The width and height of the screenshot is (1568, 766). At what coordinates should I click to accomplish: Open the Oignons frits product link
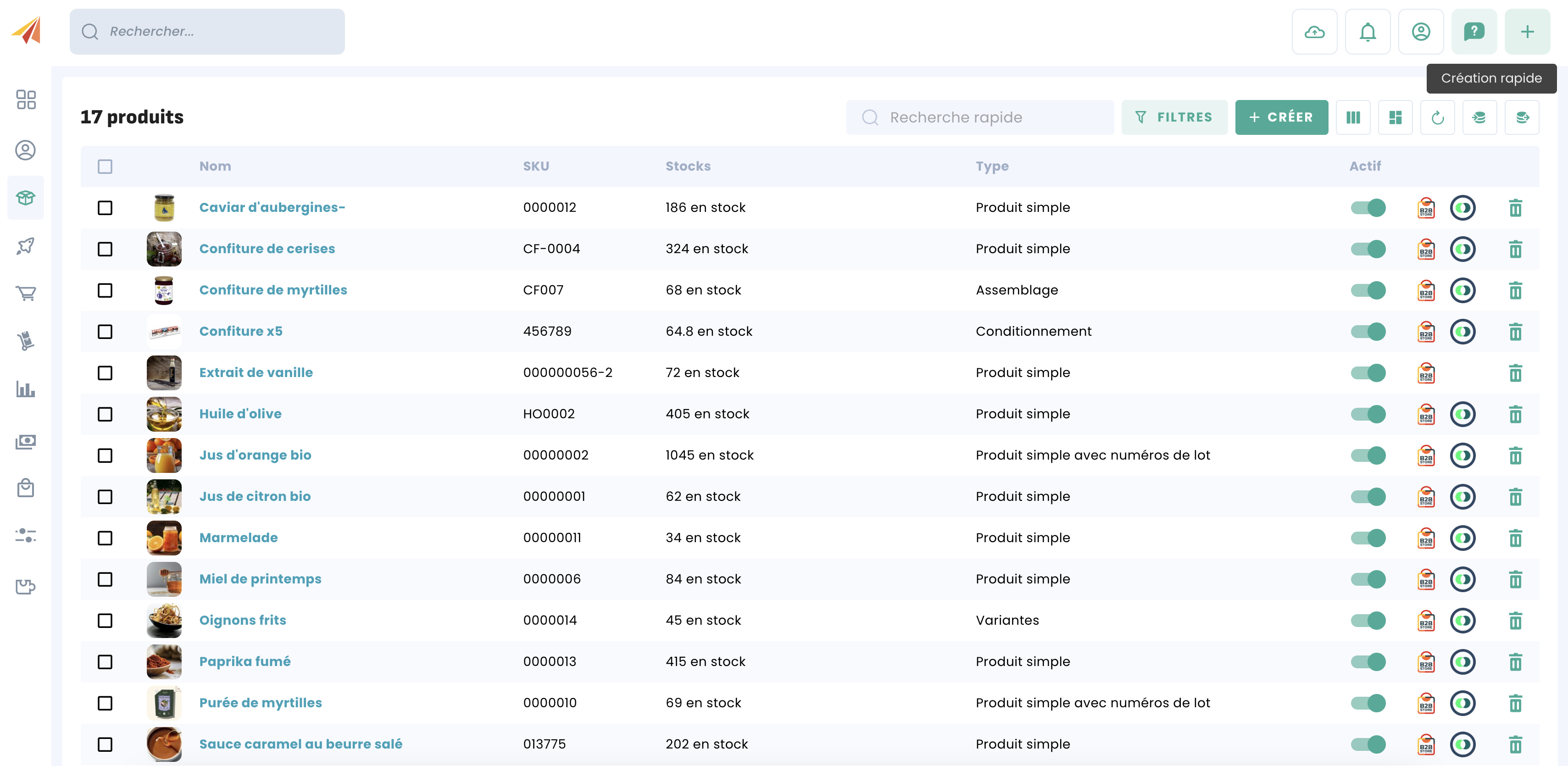tap(242, 620)
